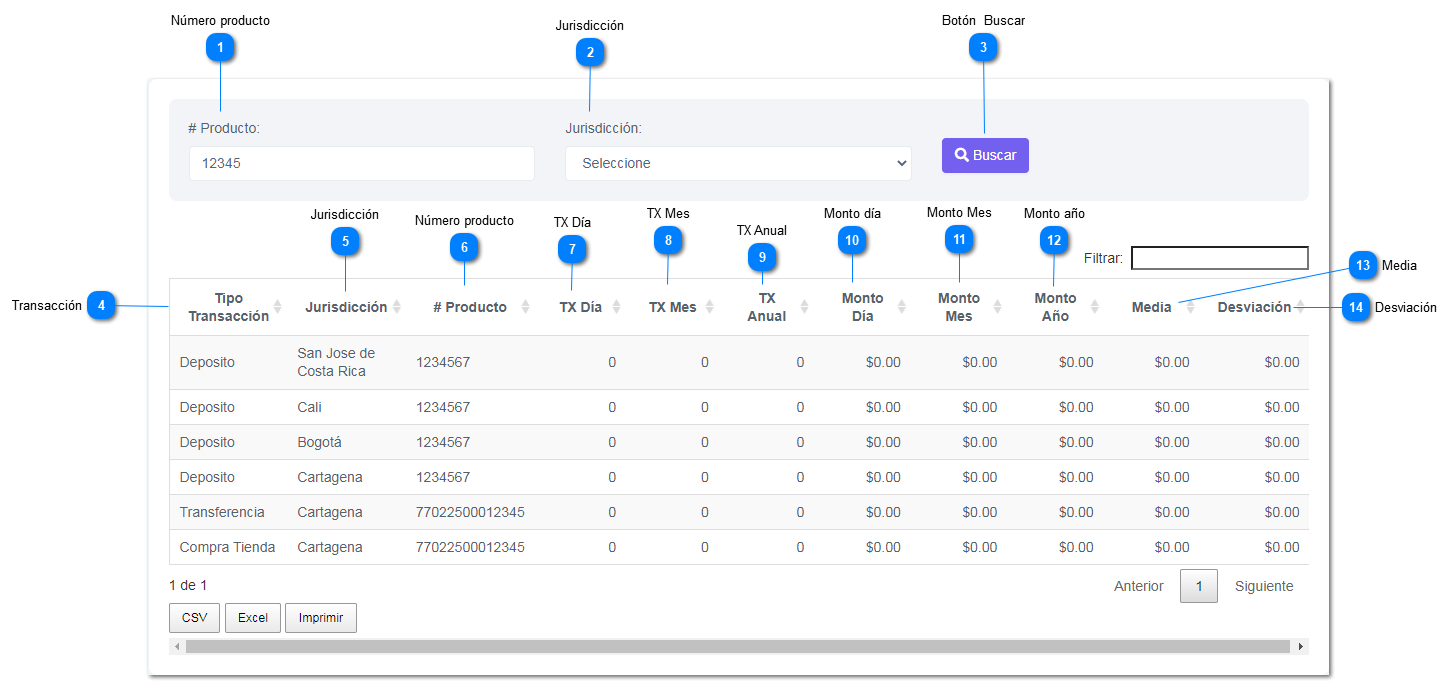Click the Filtrar text box
This screenshot has width=1453, height=684.
[x=1219, y=258]
